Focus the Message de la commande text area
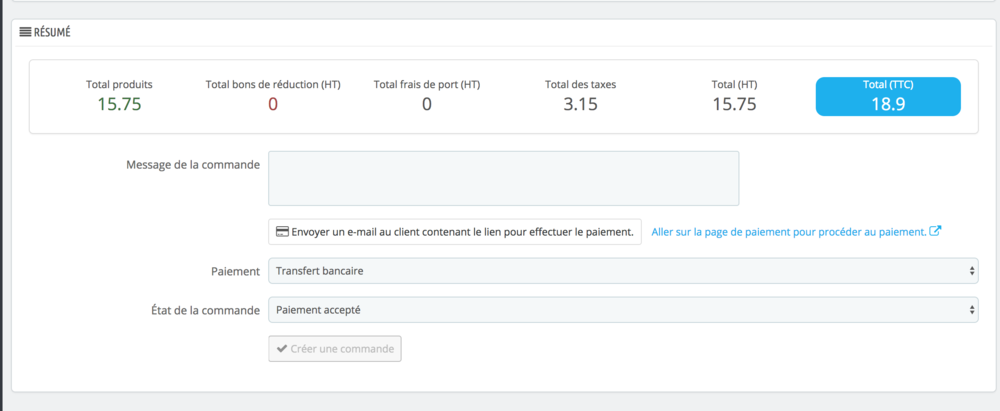The height and width of the screenshot is (411, 1000). coord(504,179)
